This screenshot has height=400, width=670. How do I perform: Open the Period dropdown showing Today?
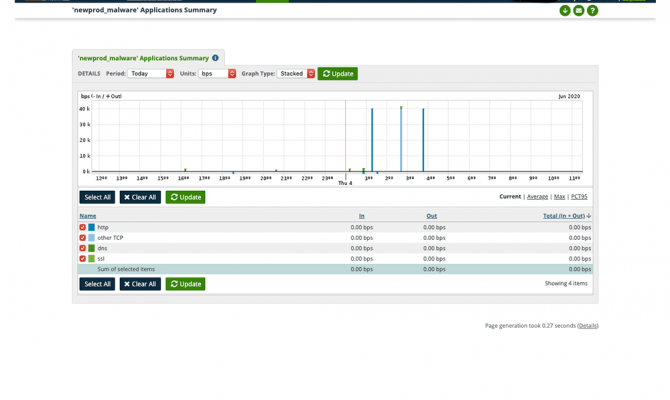pos(150,74)
